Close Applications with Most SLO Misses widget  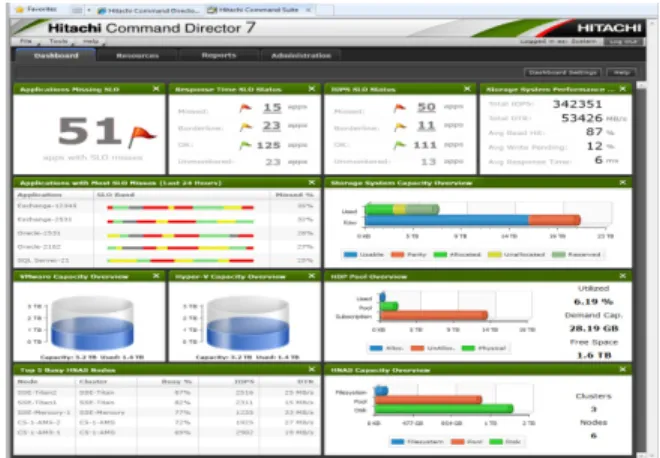[x=311, y=182]
